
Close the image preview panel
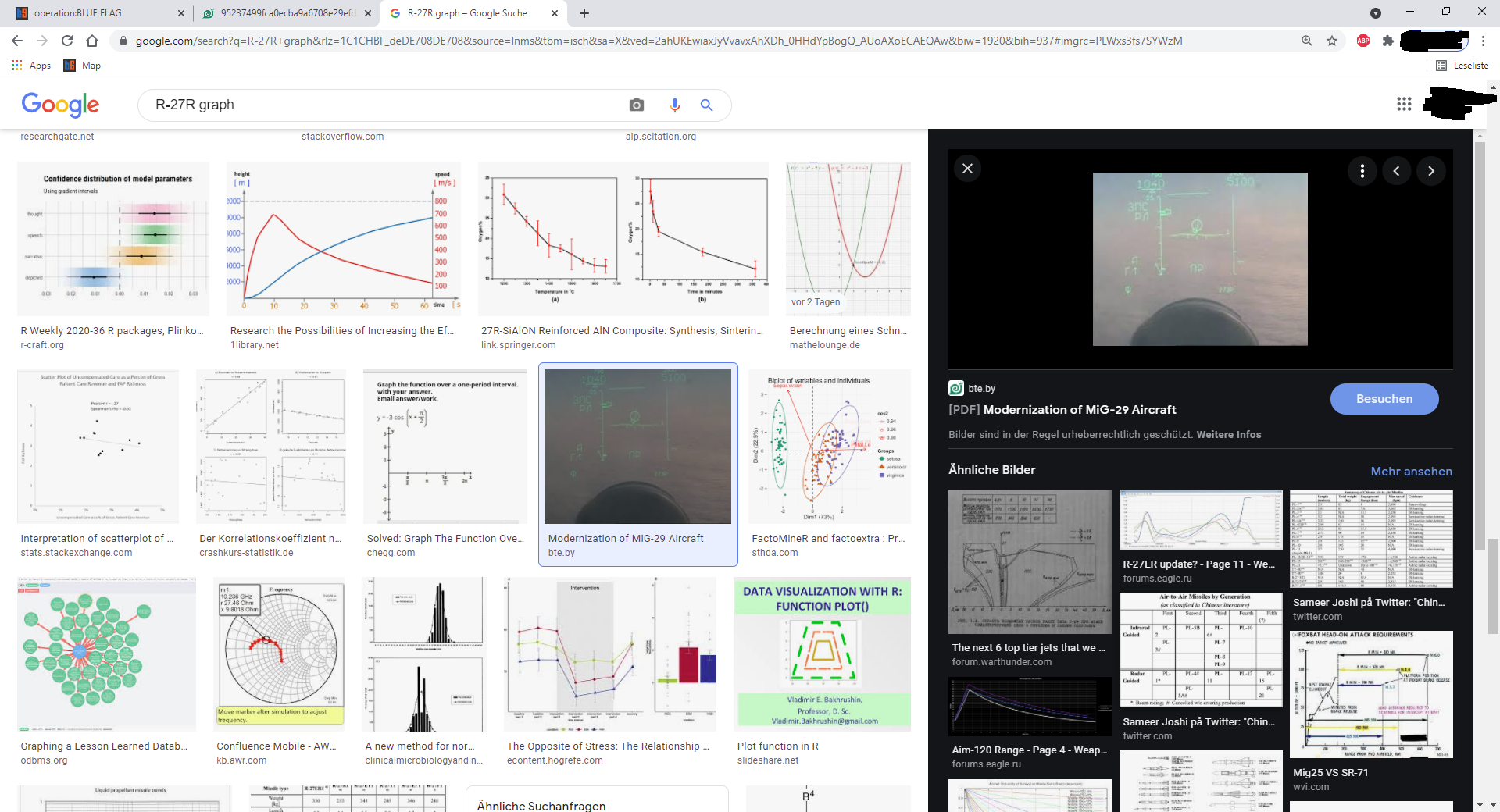pos(967,169)
